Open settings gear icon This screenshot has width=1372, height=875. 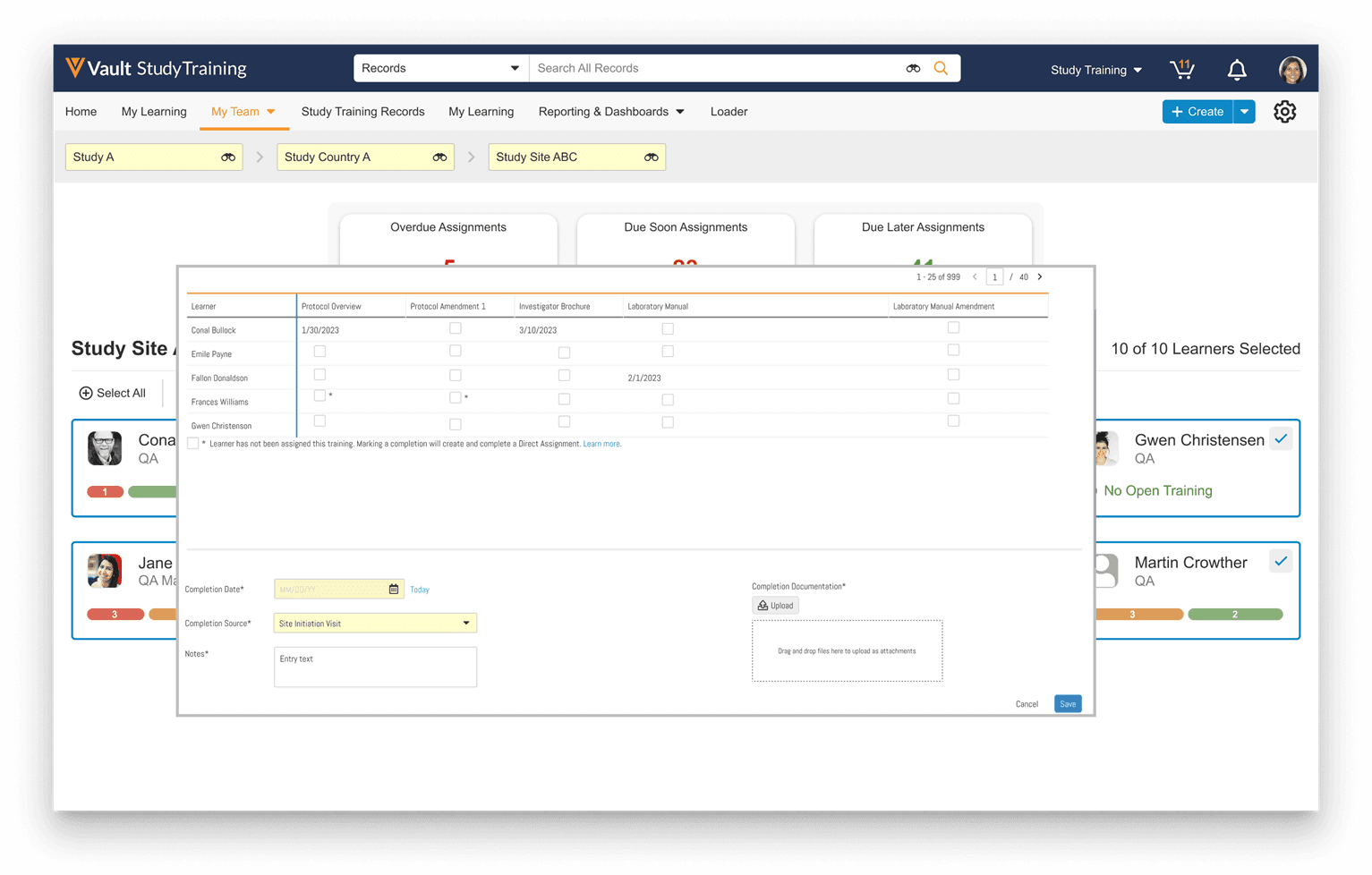click(x=1284, y=112)
